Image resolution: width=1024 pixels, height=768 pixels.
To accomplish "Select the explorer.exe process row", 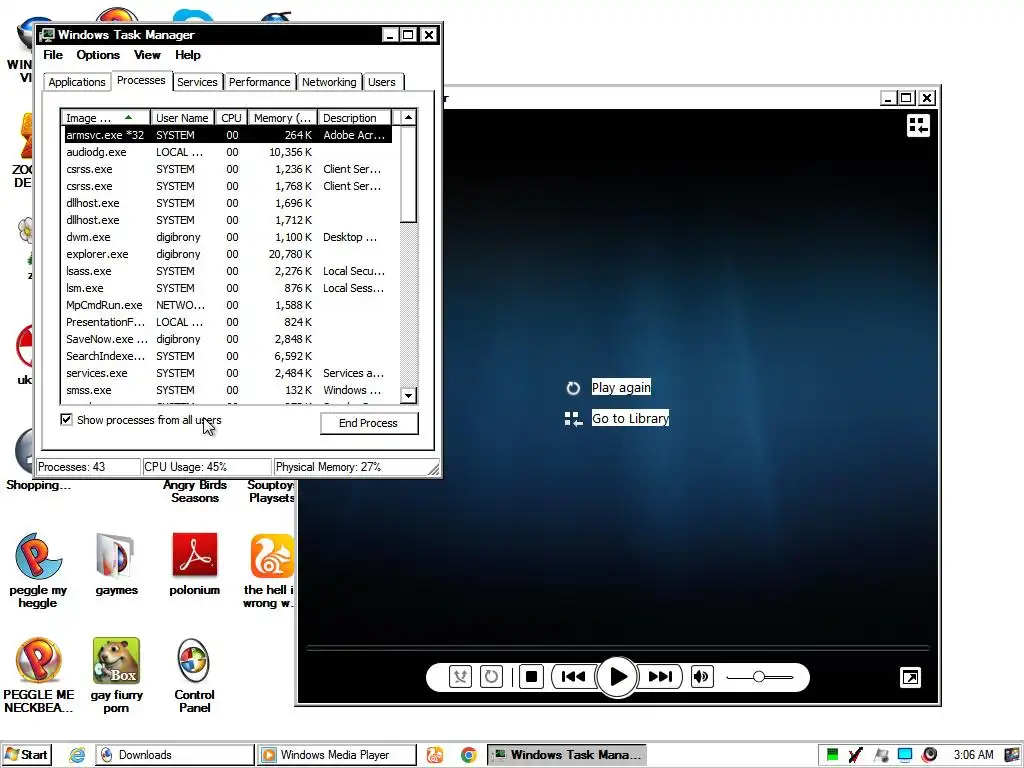I will [228, 254].
